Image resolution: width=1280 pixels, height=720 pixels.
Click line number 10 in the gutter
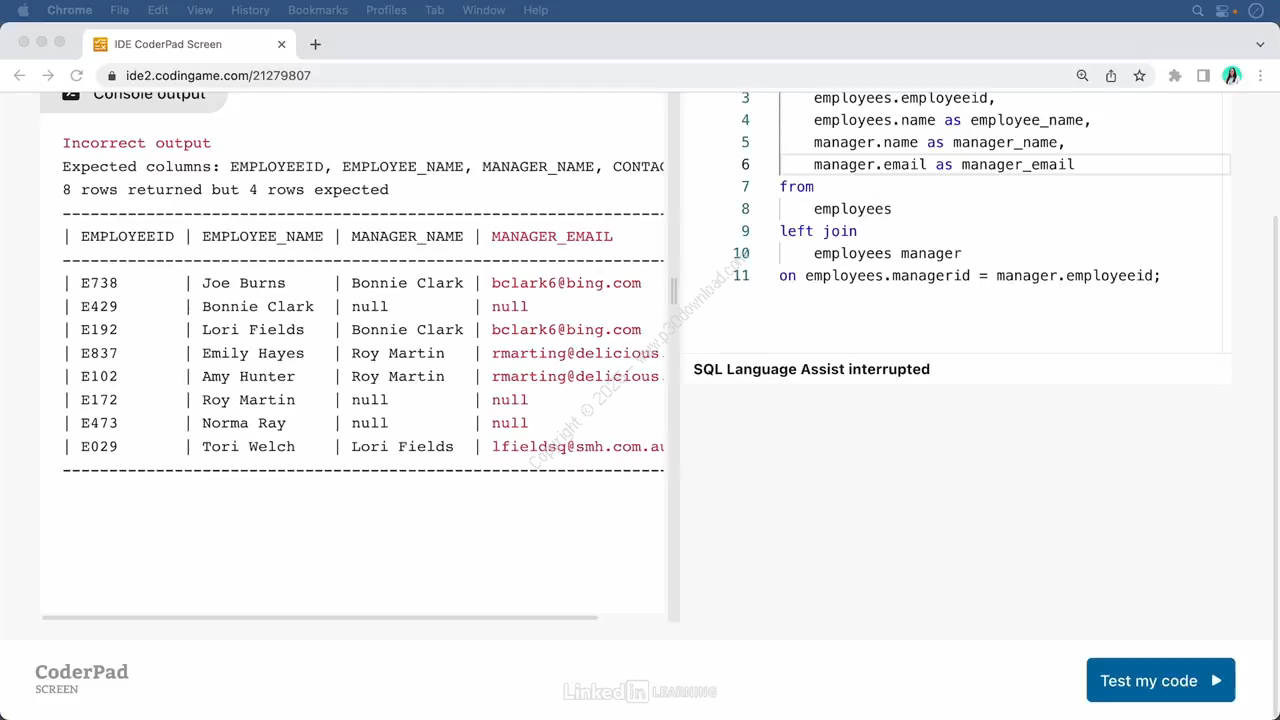click(741, 253)
